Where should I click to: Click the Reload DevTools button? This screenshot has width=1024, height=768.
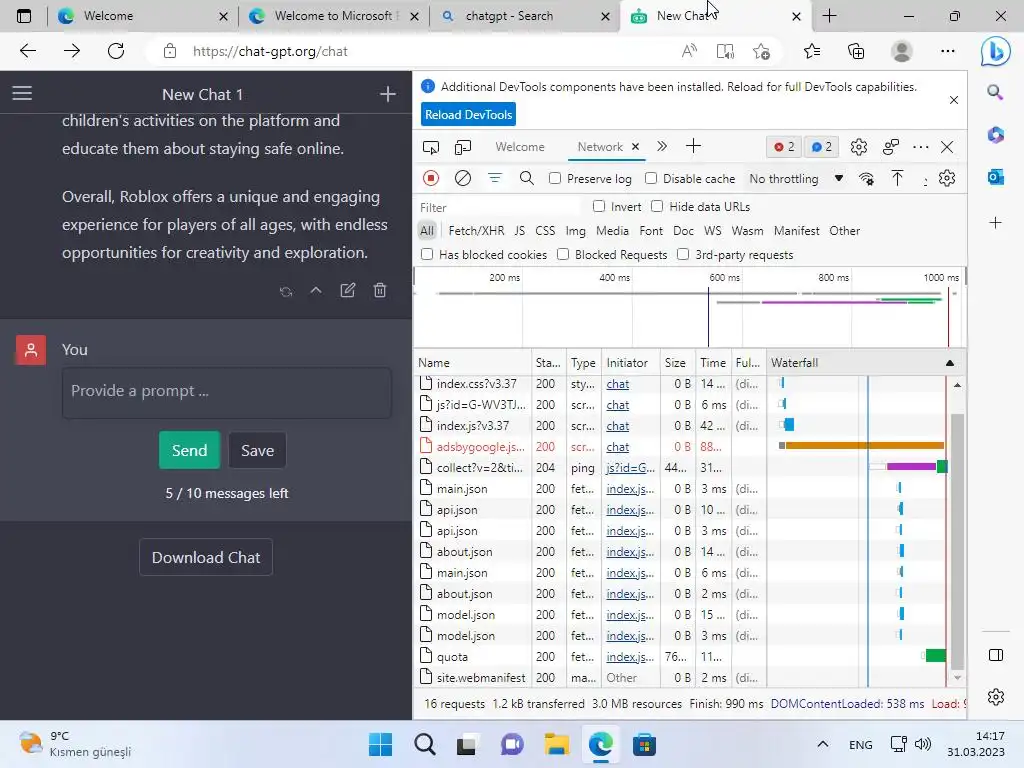pos(468,114)
